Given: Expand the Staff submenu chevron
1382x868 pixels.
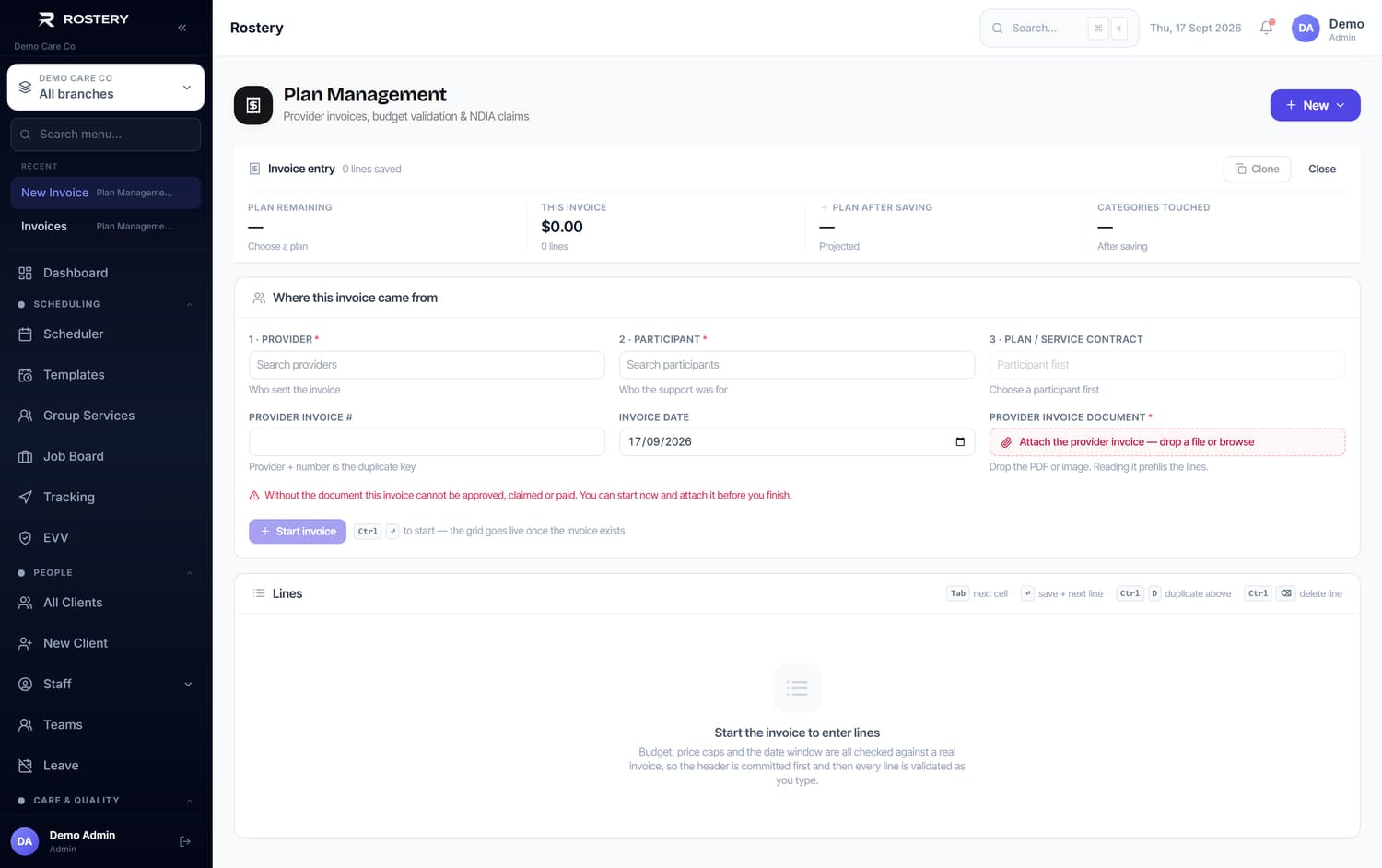Looking at the screenshot, I should tap(188, 684).
